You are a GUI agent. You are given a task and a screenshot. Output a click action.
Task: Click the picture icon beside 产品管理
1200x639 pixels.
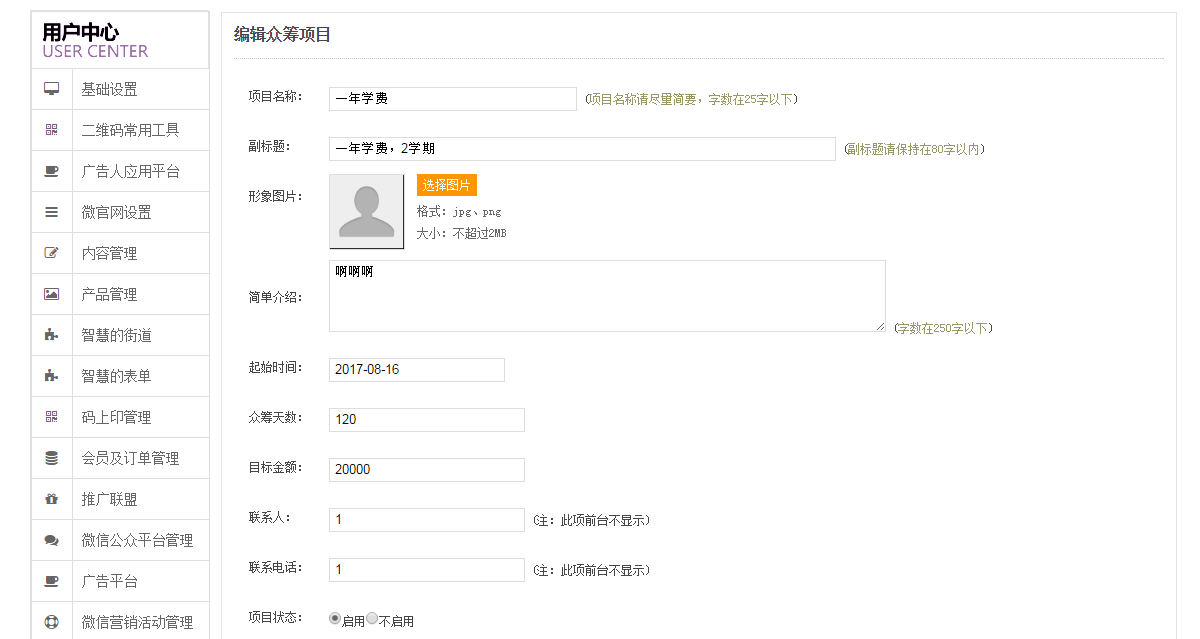[52, 294]
